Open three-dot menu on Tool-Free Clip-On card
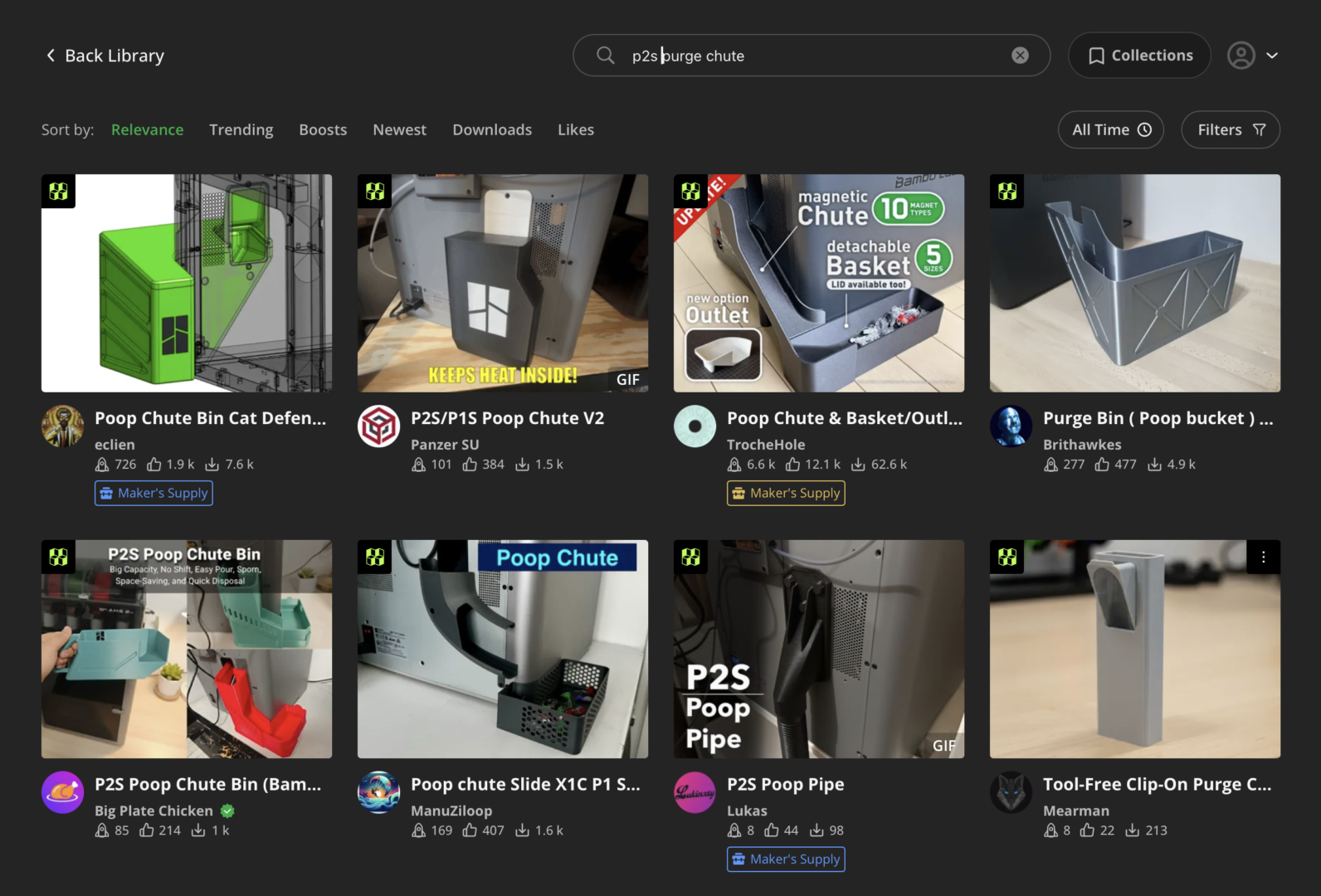The height and width of the screenshot is (896, 1321). (x=1263, y=558)
